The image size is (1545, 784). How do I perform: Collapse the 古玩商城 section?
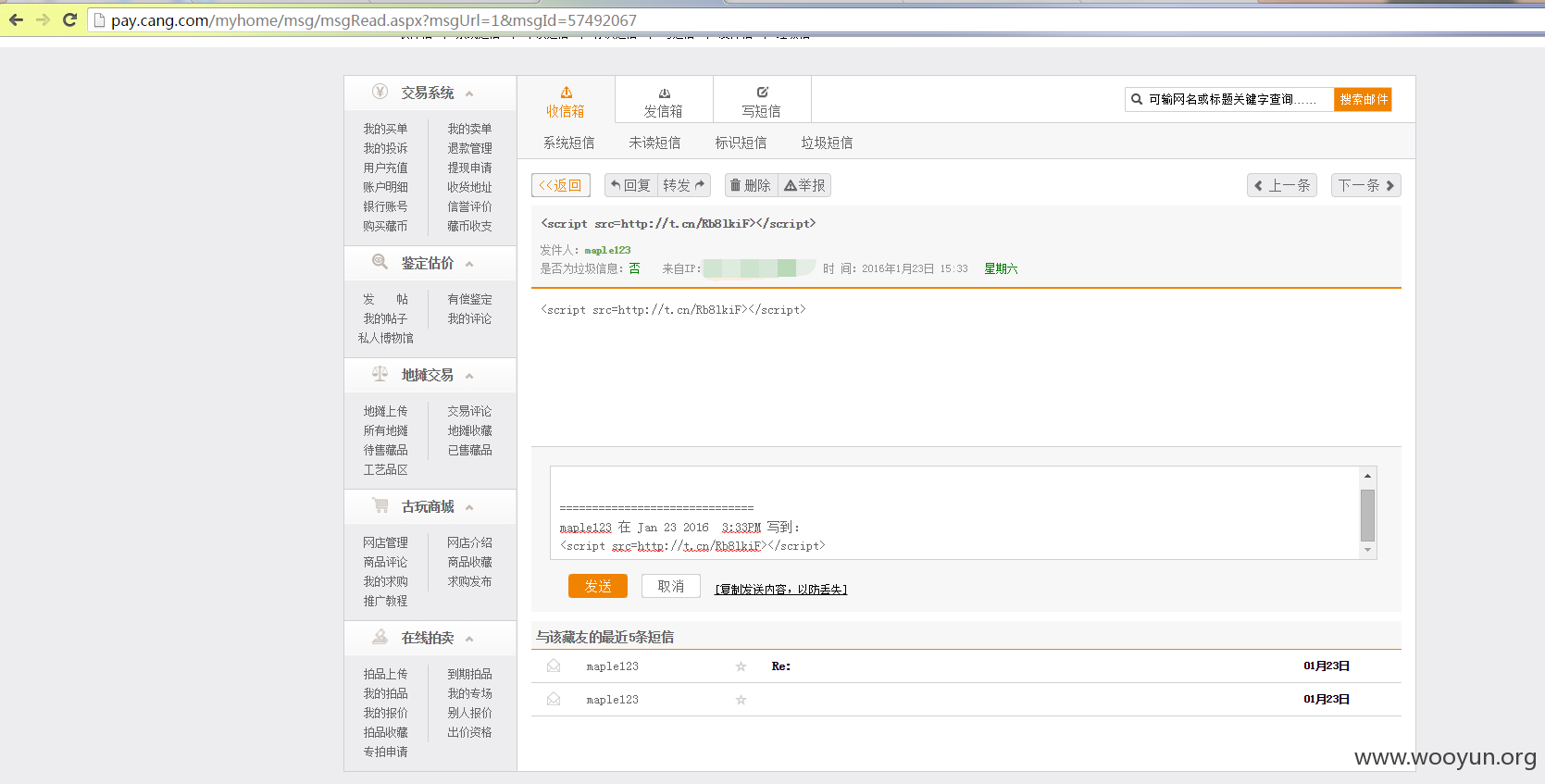pos(469,507)
